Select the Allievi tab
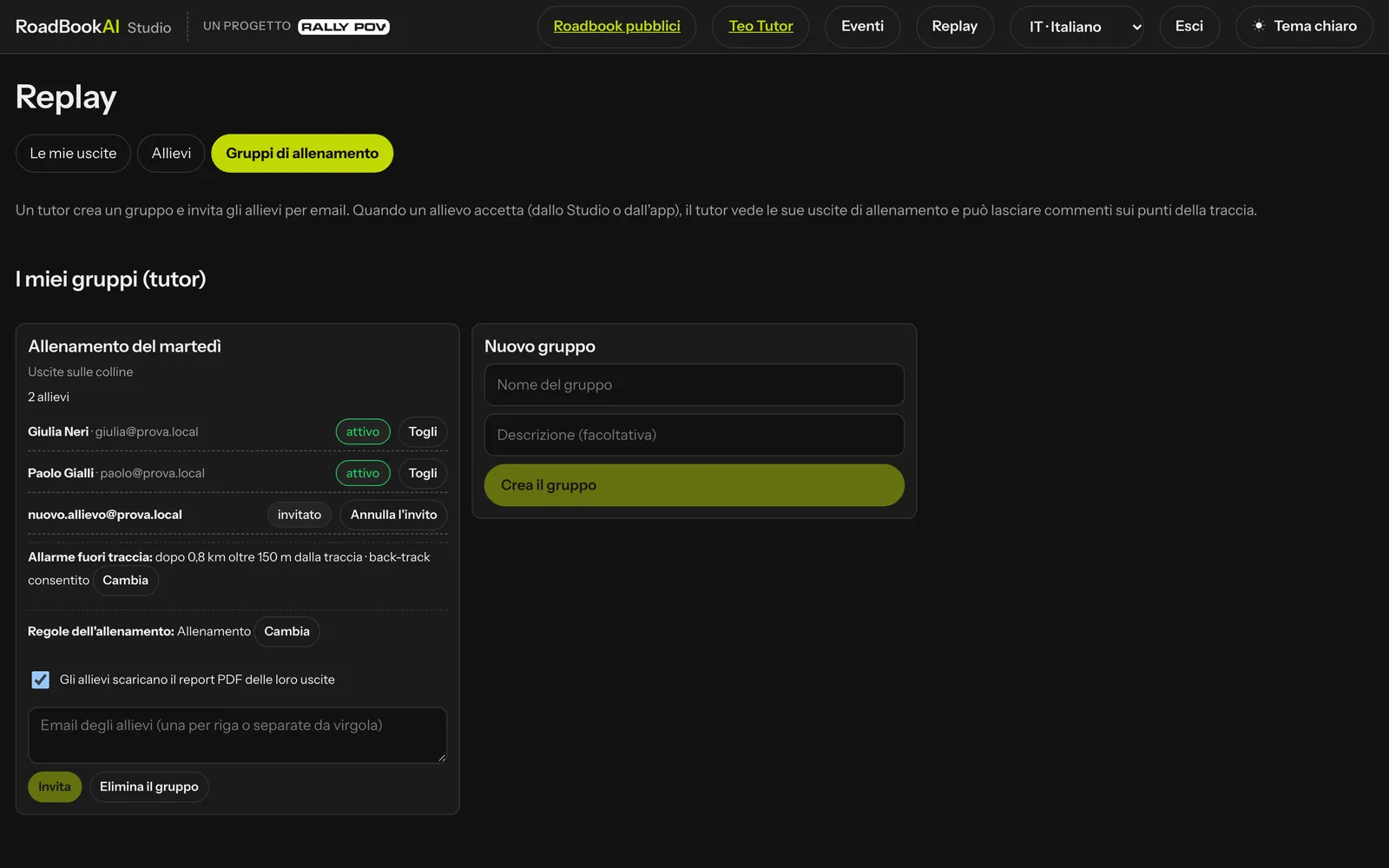 coord(171,154)
